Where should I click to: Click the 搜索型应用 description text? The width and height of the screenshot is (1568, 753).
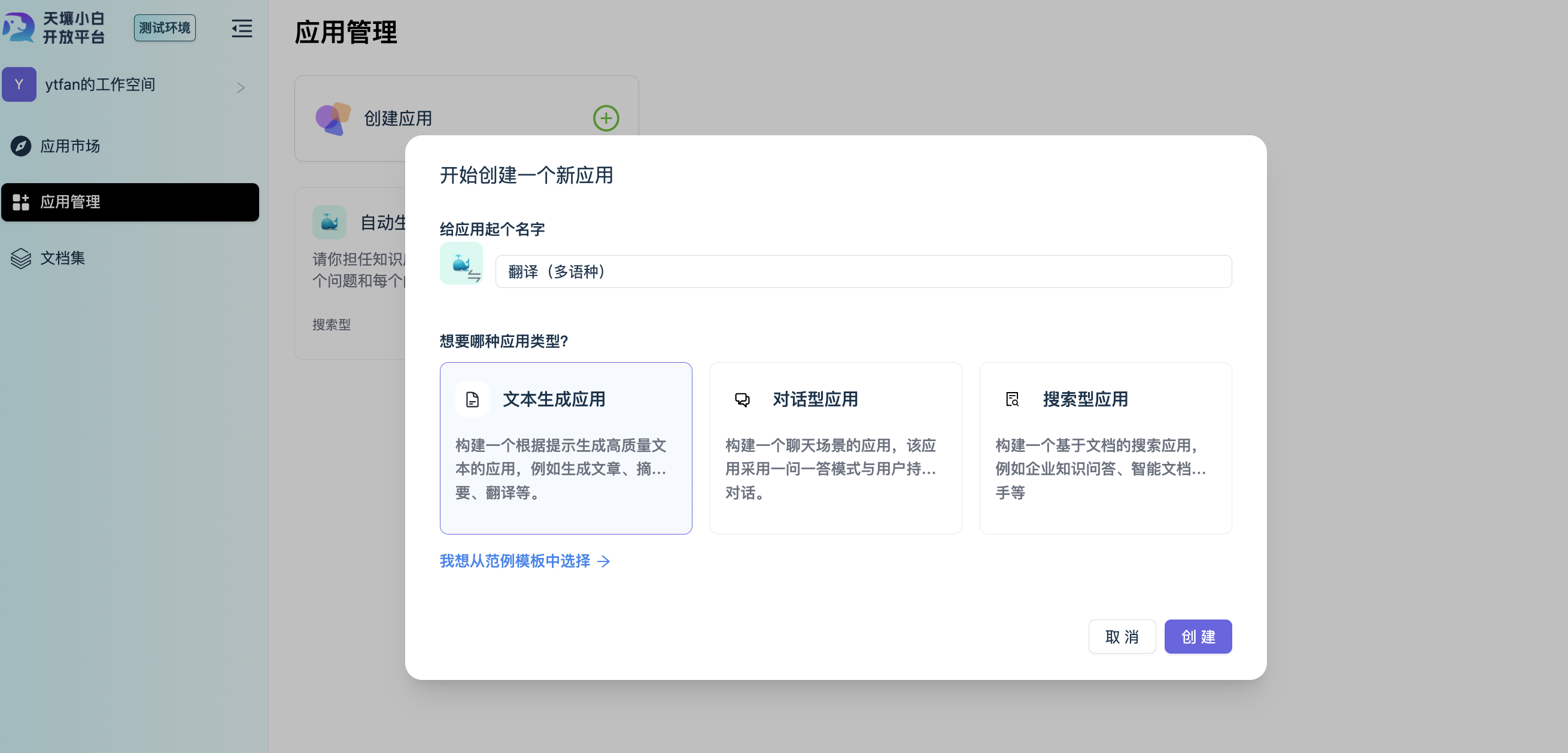pyautogui.click(x=1101, y=469)
